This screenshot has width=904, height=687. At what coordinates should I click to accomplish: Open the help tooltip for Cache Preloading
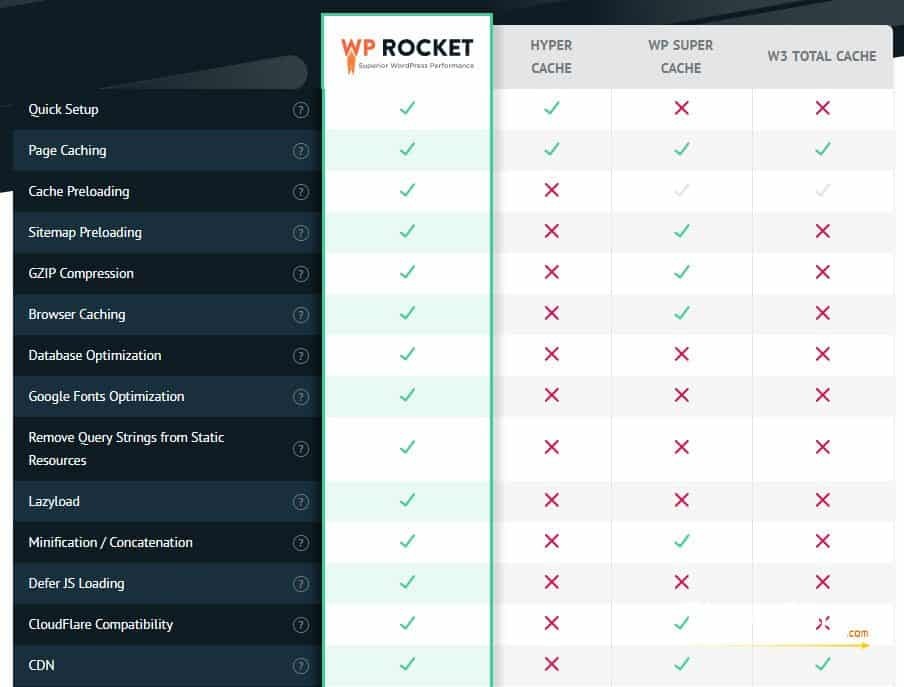coord(300,191)
